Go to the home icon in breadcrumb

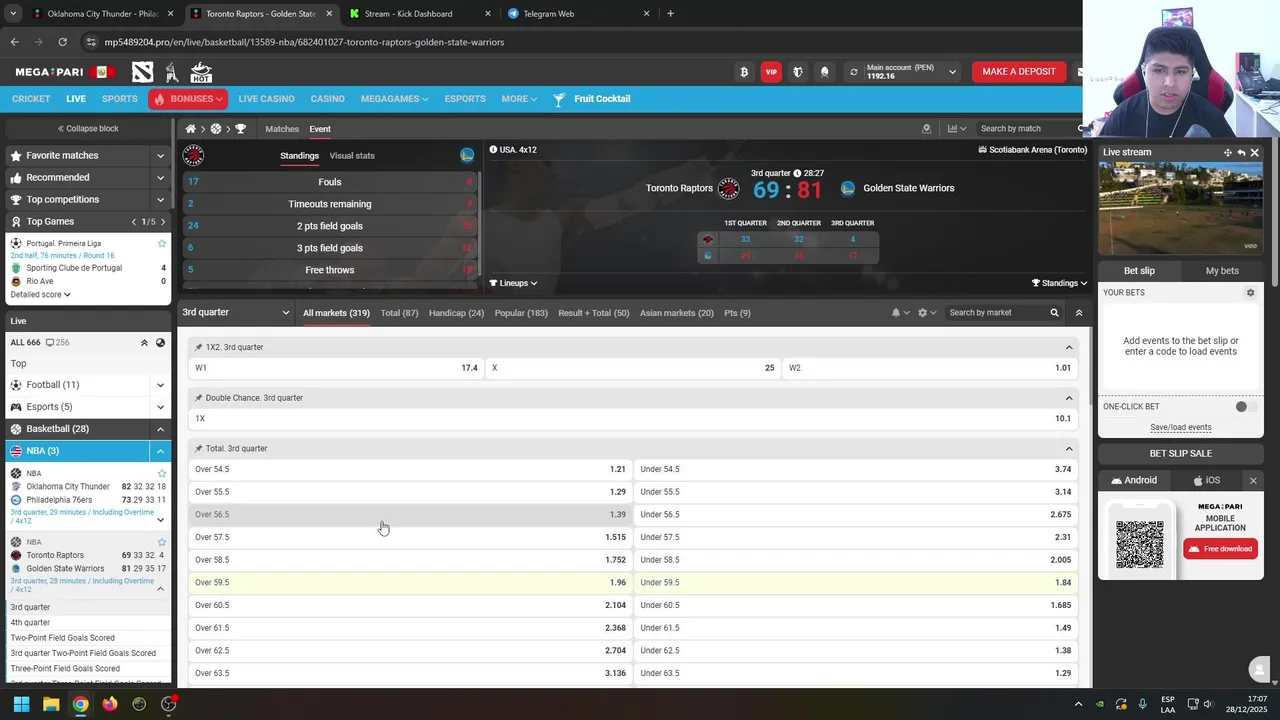pyautogui.click(x=190, y=129)
